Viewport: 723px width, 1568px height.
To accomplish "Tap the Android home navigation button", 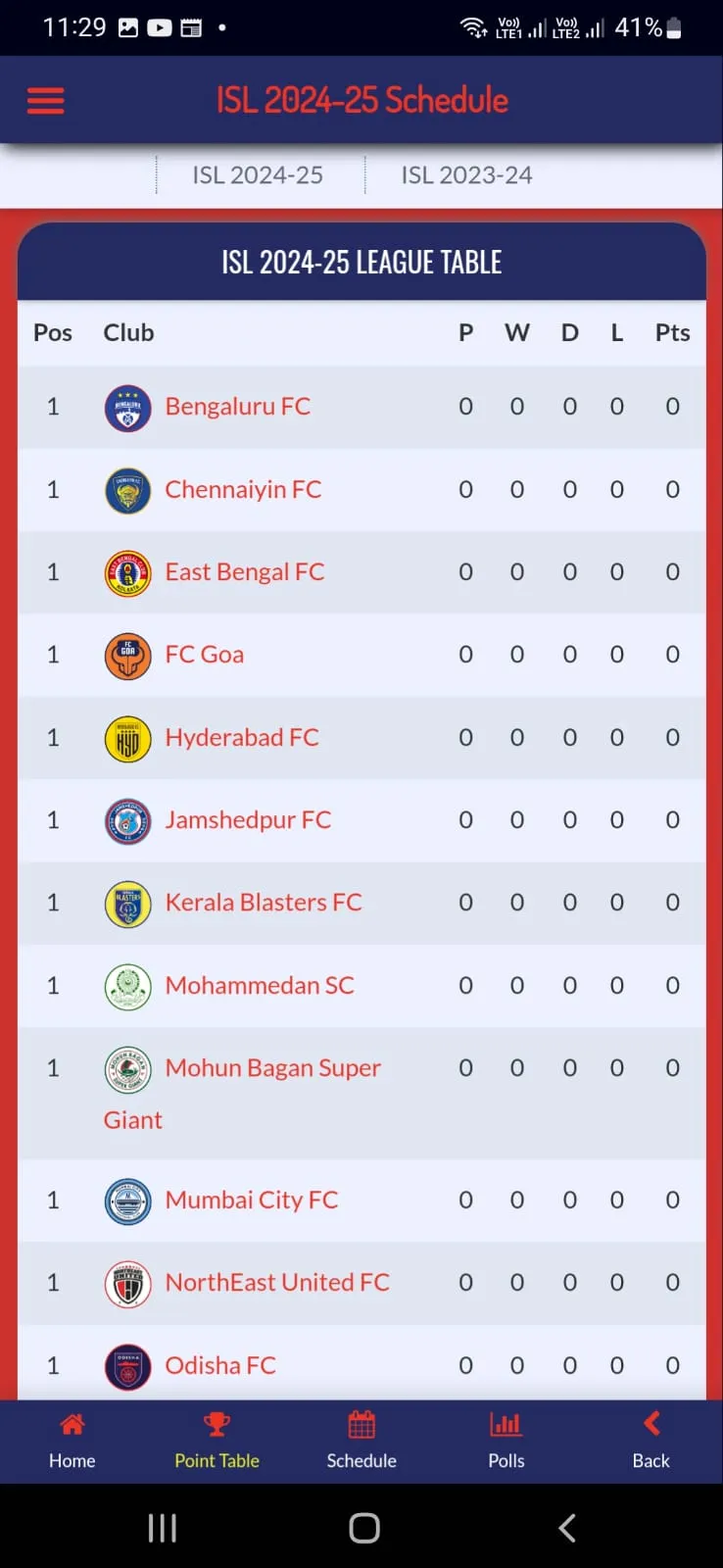I will (x=364, y=1528).
